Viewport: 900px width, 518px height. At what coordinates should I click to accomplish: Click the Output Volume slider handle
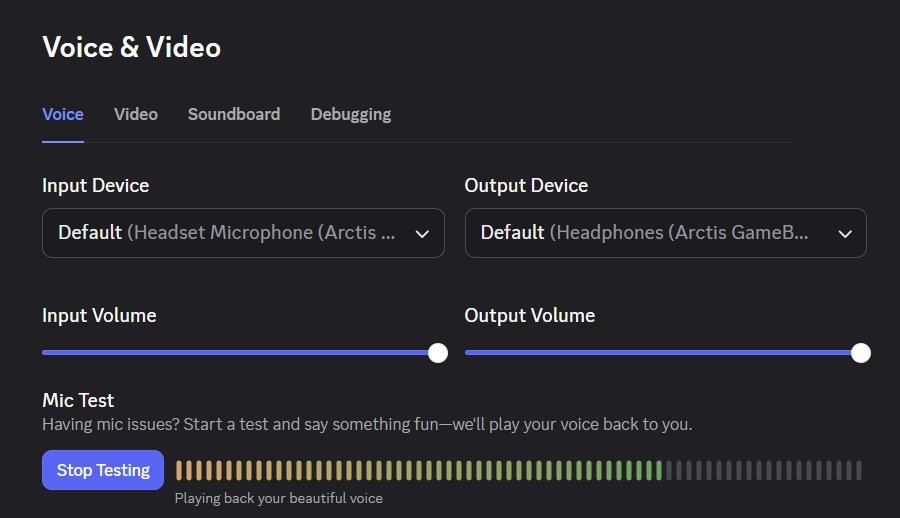[860, 352]
